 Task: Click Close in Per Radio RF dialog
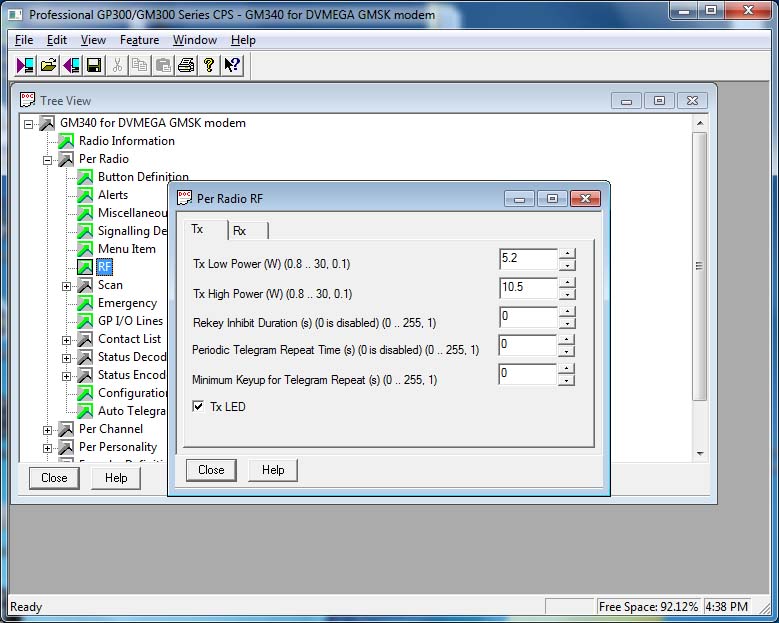pyautogui.click(x=211, y=470)
